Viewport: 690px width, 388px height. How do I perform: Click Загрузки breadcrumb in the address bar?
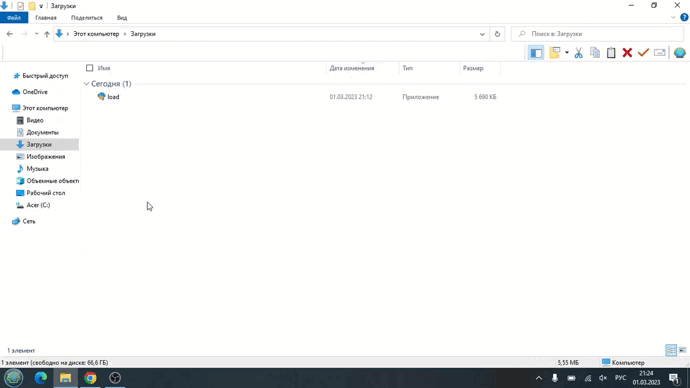click(143, 34)
